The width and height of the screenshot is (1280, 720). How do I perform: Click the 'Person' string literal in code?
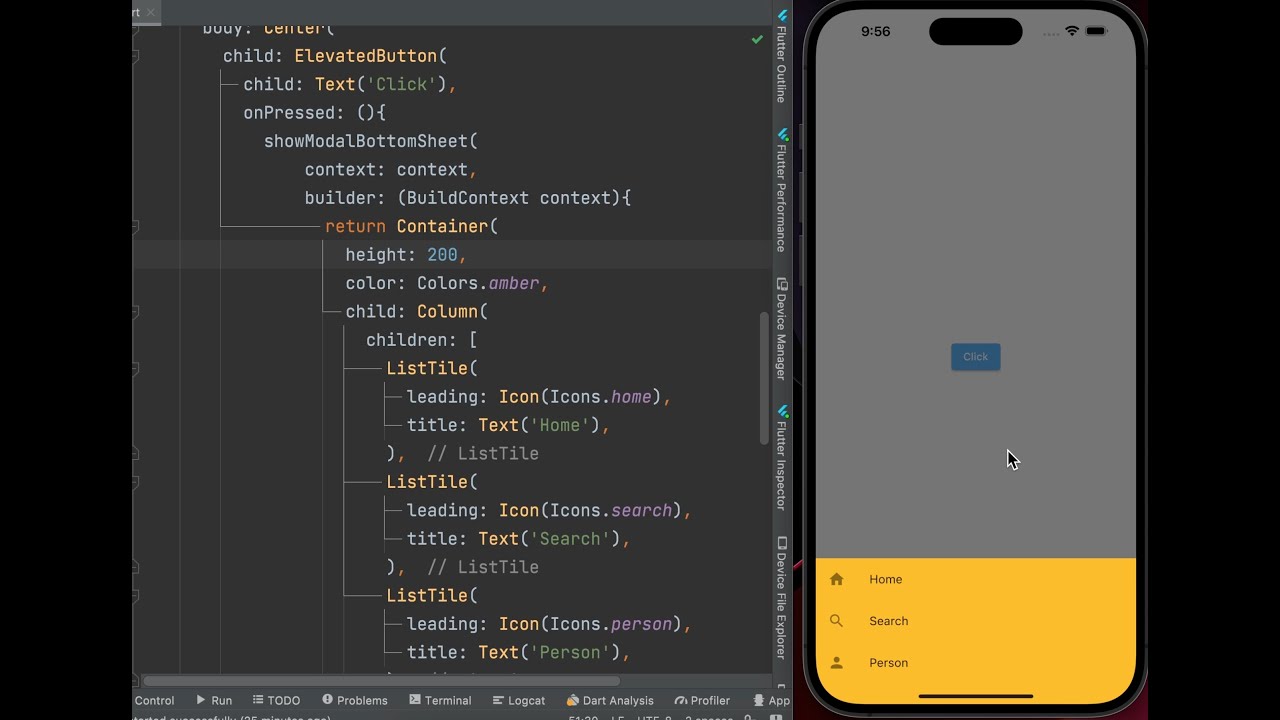pyautogui.click(x=570, y=652)
